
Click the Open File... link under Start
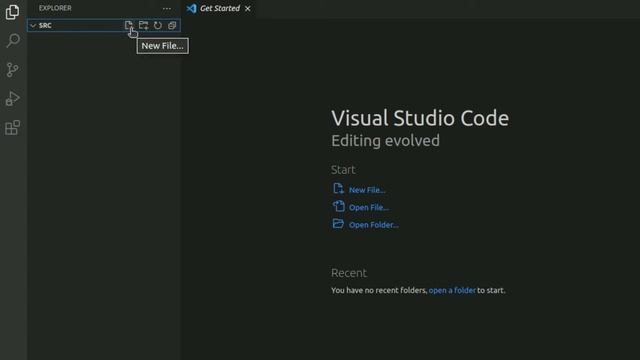[x=369, y=207]
